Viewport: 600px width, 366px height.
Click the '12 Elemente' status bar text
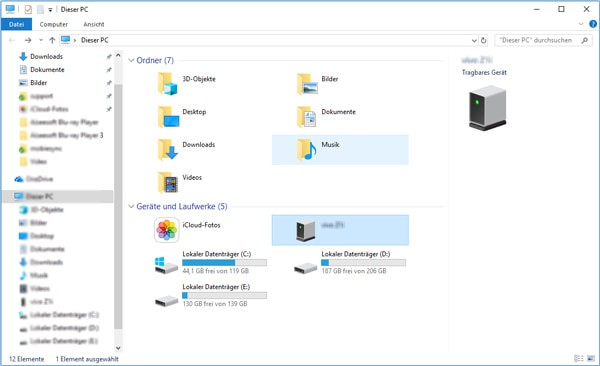(x=26, y=359)
